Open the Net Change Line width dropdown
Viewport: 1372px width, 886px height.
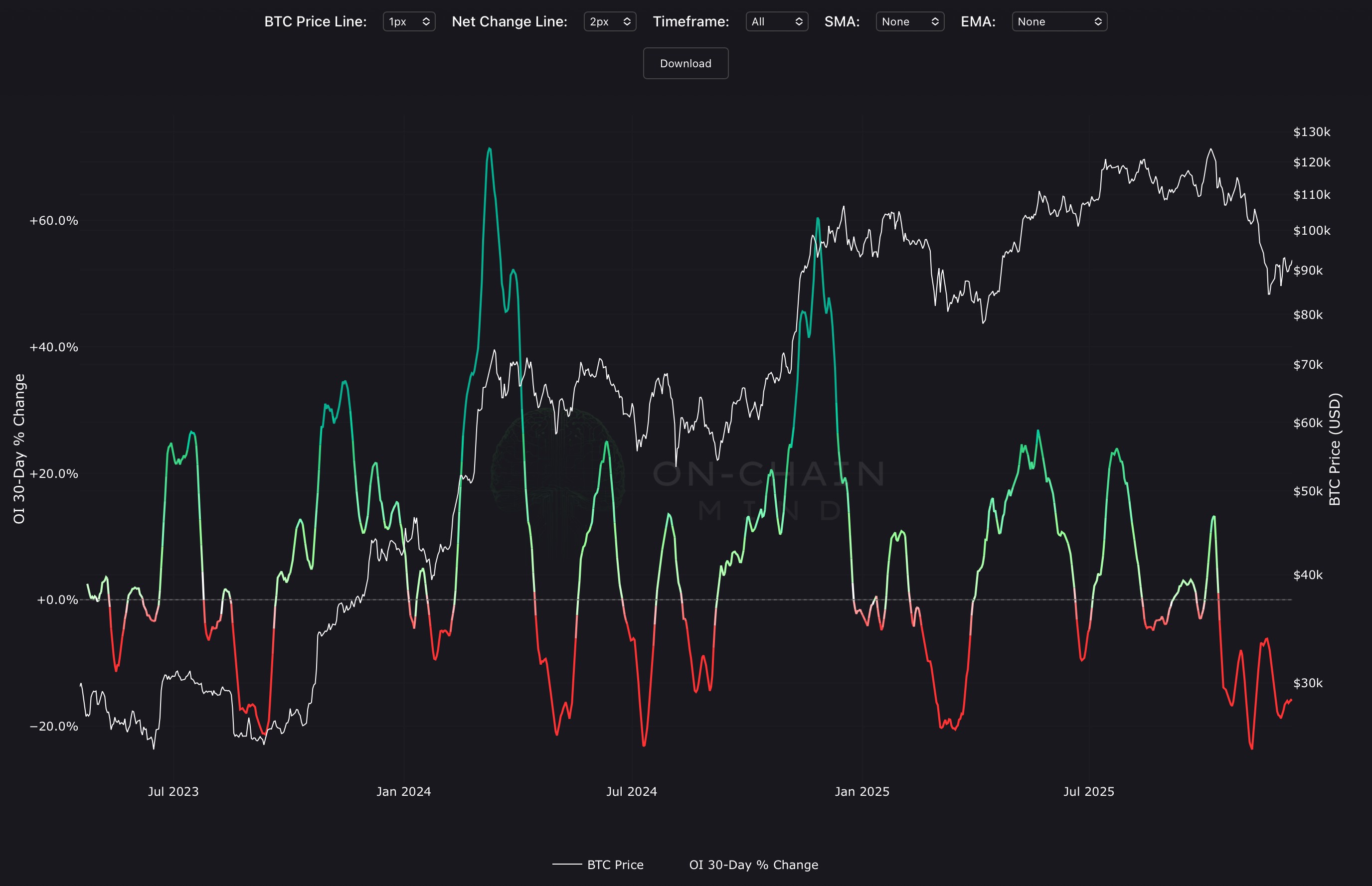609,22
